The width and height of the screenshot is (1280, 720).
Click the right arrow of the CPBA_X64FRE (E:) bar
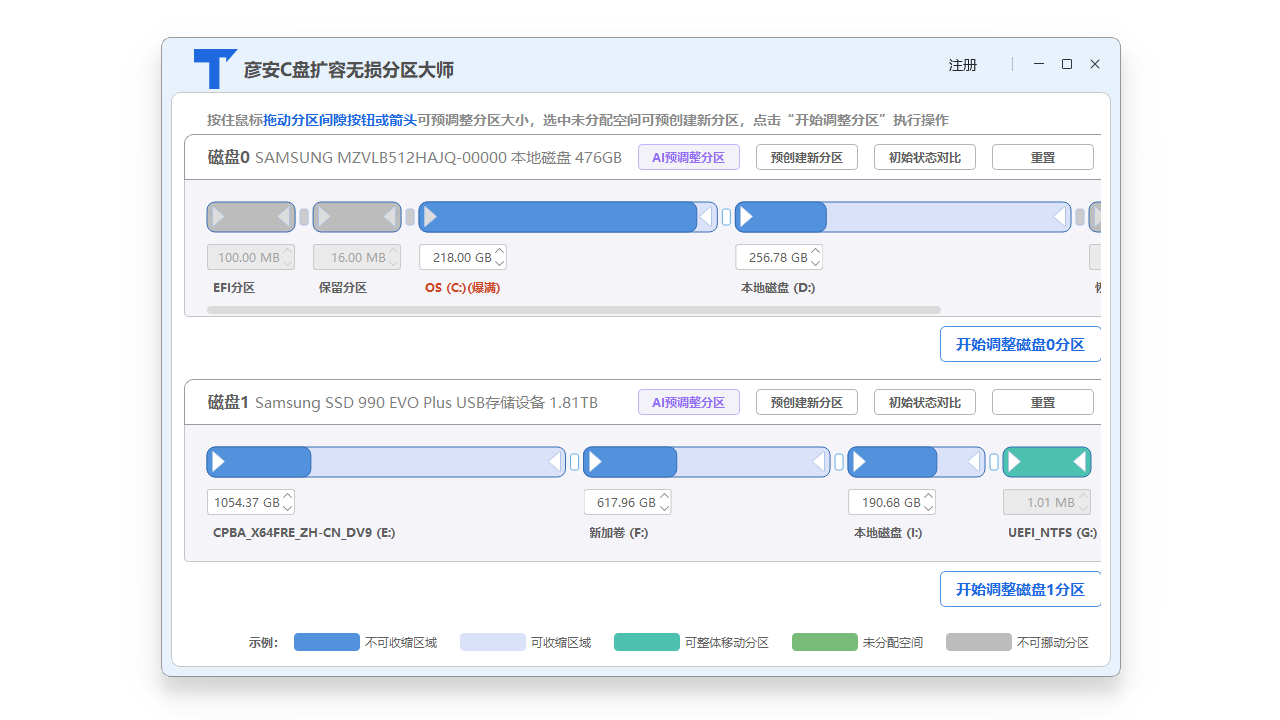click(555, 461)
